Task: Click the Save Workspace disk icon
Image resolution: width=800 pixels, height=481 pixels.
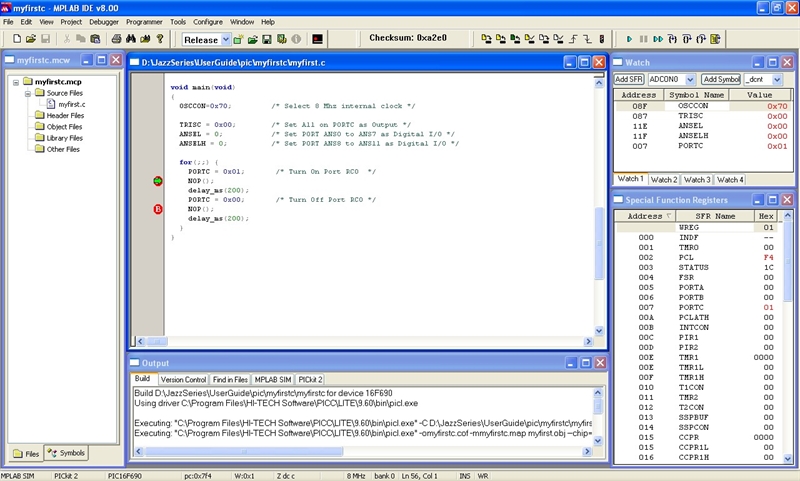Action: (x=266, y=39)
